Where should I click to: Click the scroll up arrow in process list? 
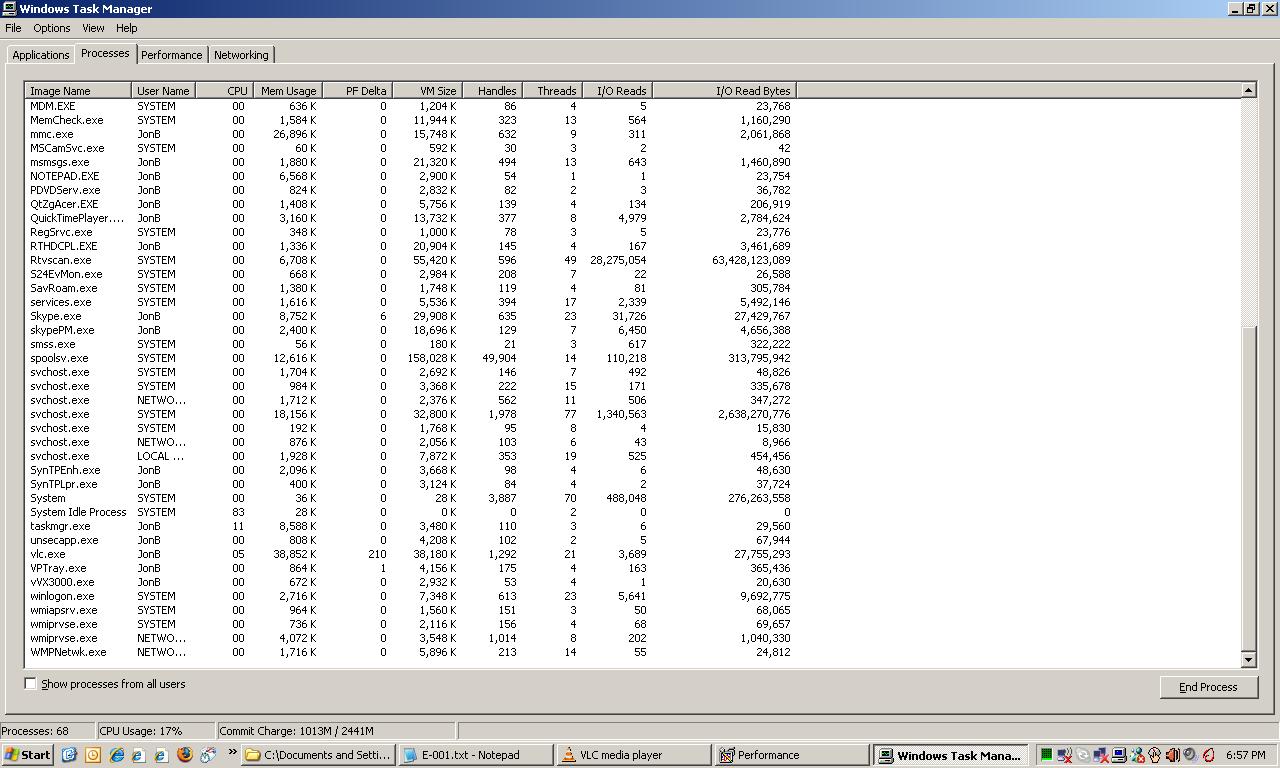tap(1248, 91)
